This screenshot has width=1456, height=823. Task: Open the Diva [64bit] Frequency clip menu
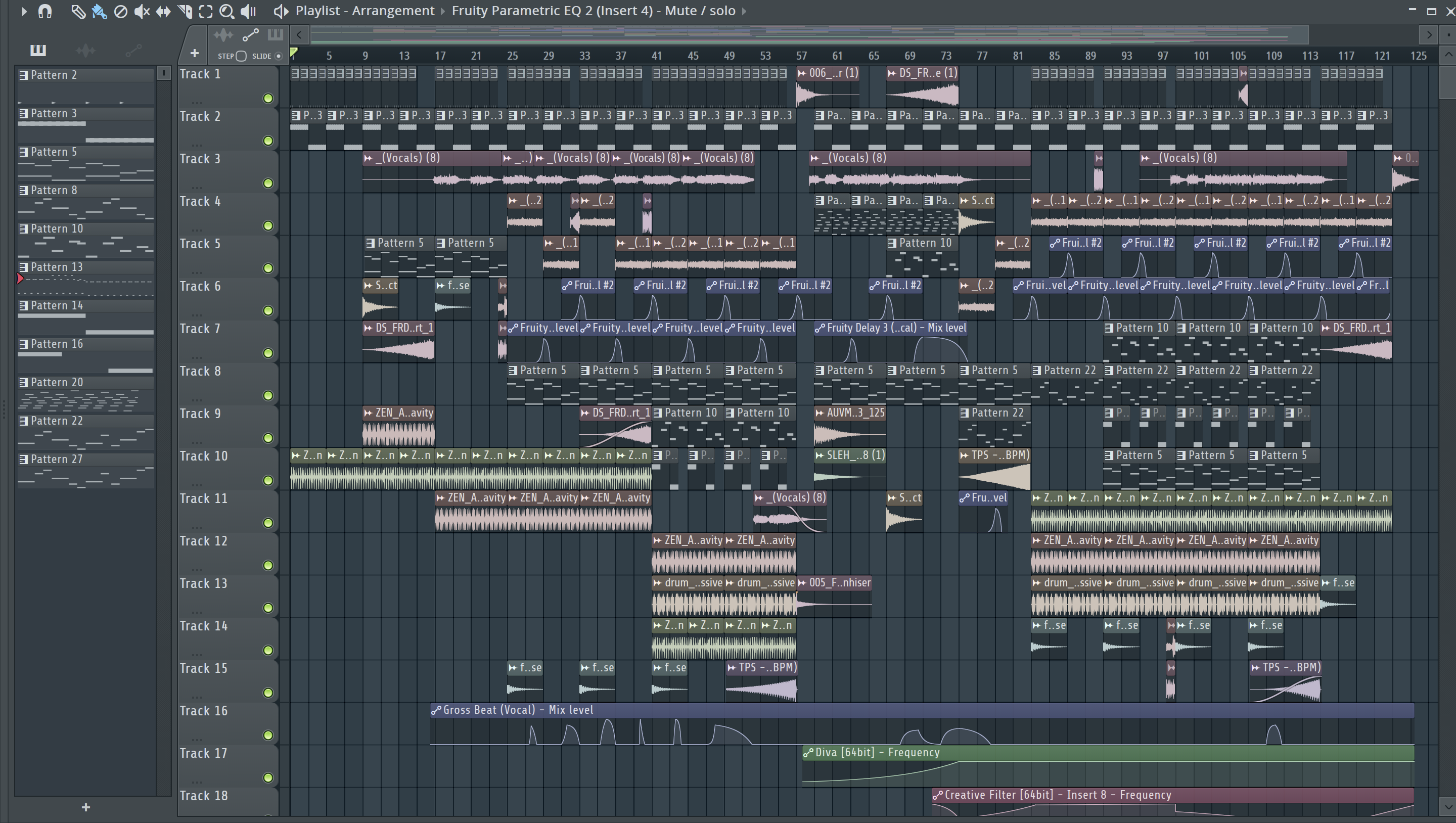808,753
